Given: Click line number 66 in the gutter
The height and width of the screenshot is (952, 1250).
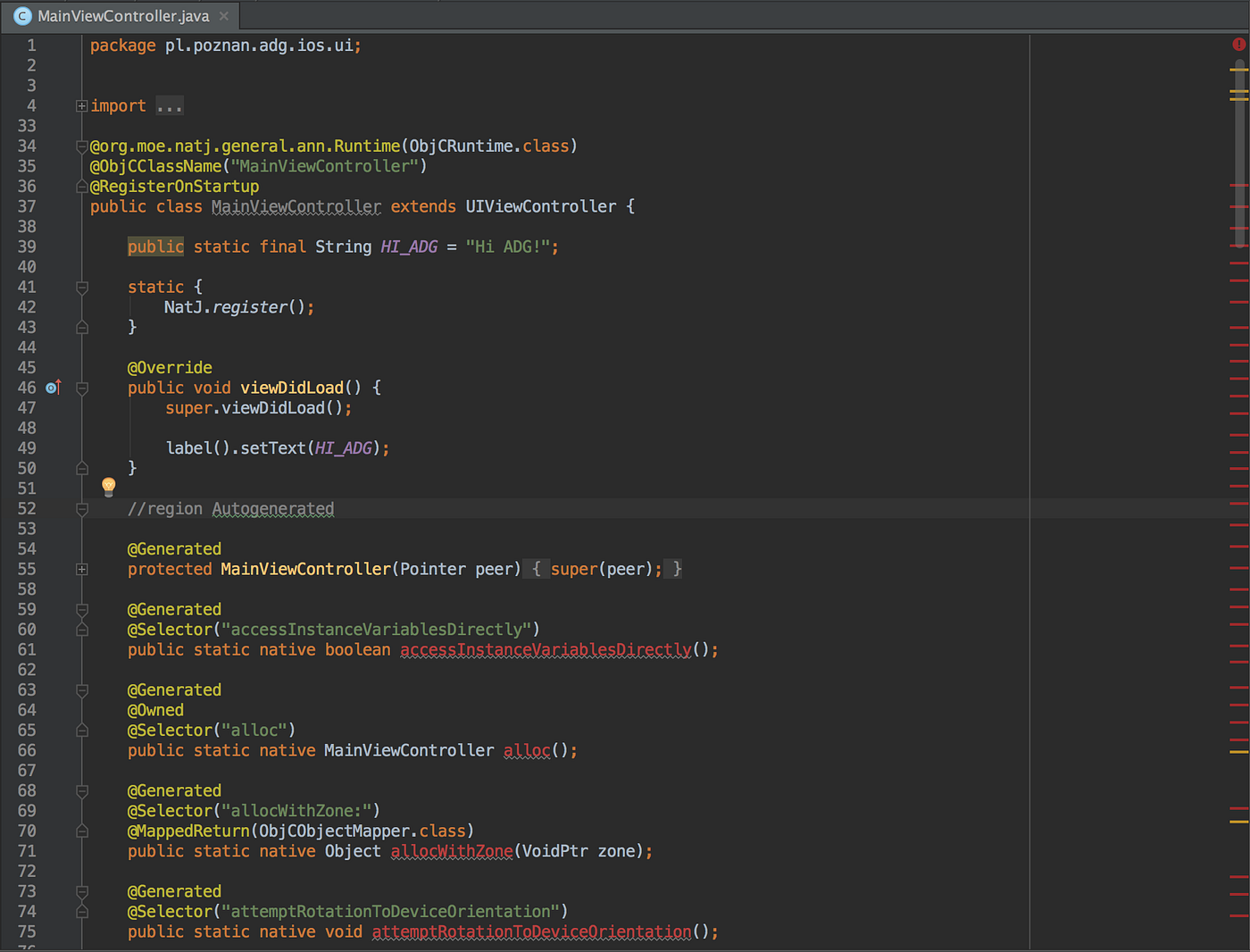Looking at the screenshot, I should pyautogui.click(x=27, y=750).
